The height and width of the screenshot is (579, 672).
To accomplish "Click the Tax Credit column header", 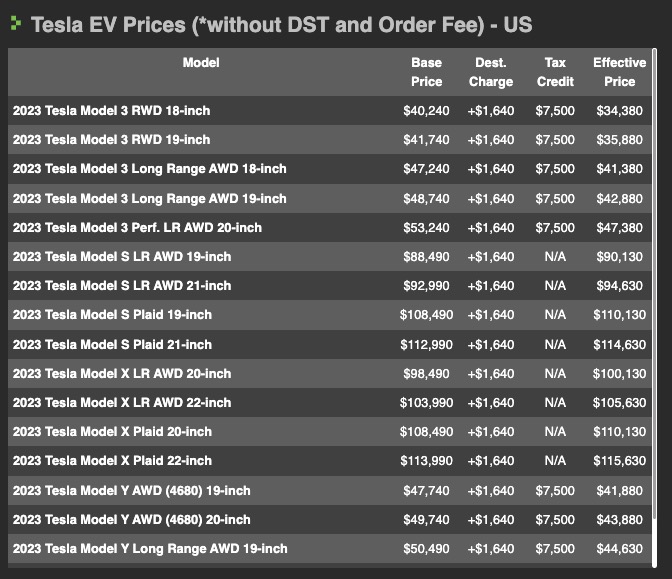I will (x=555, y=72).
